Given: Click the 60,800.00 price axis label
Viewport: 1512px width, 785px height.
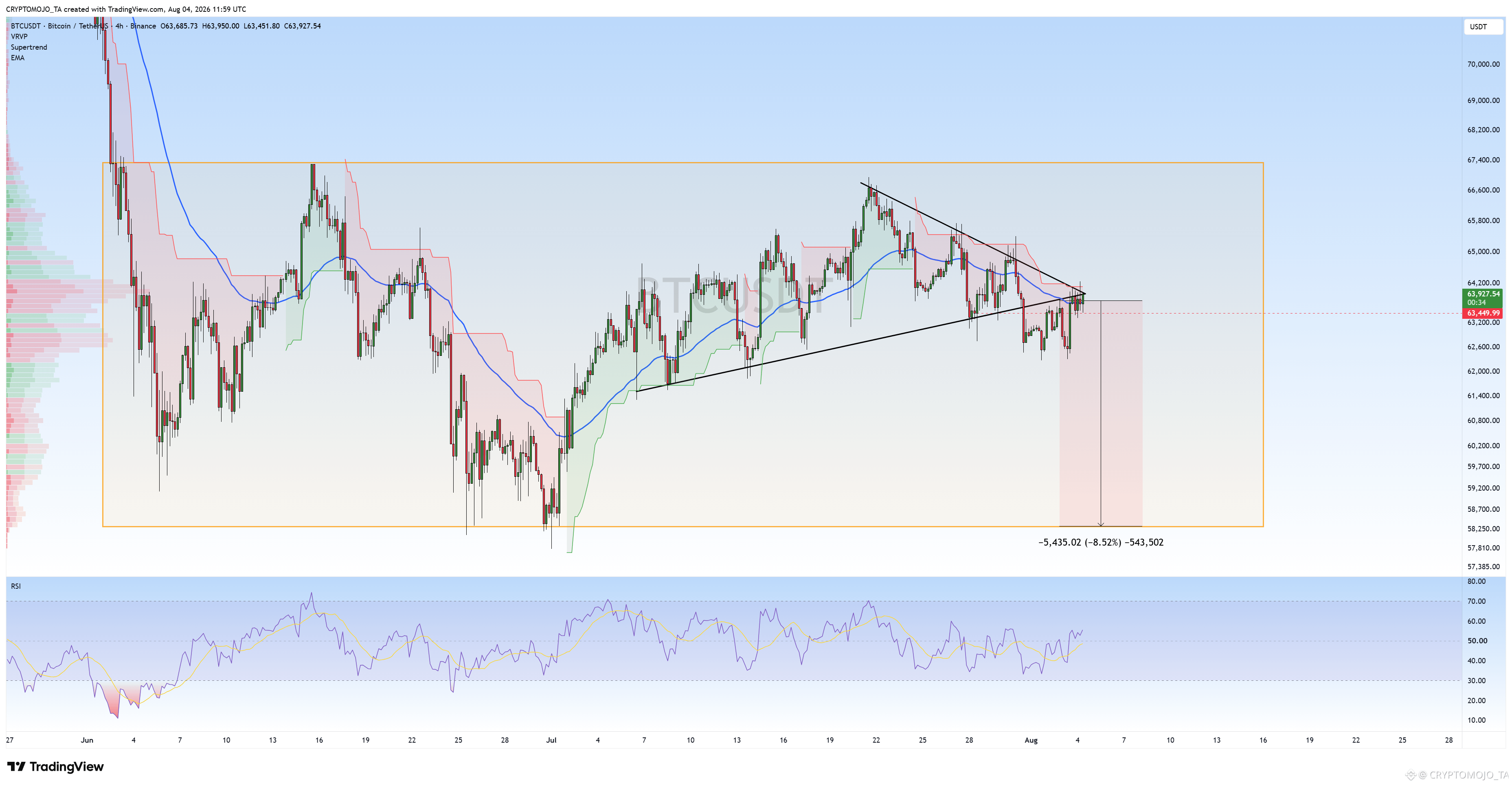Looking at the screenshot, I should (1483, 420).
